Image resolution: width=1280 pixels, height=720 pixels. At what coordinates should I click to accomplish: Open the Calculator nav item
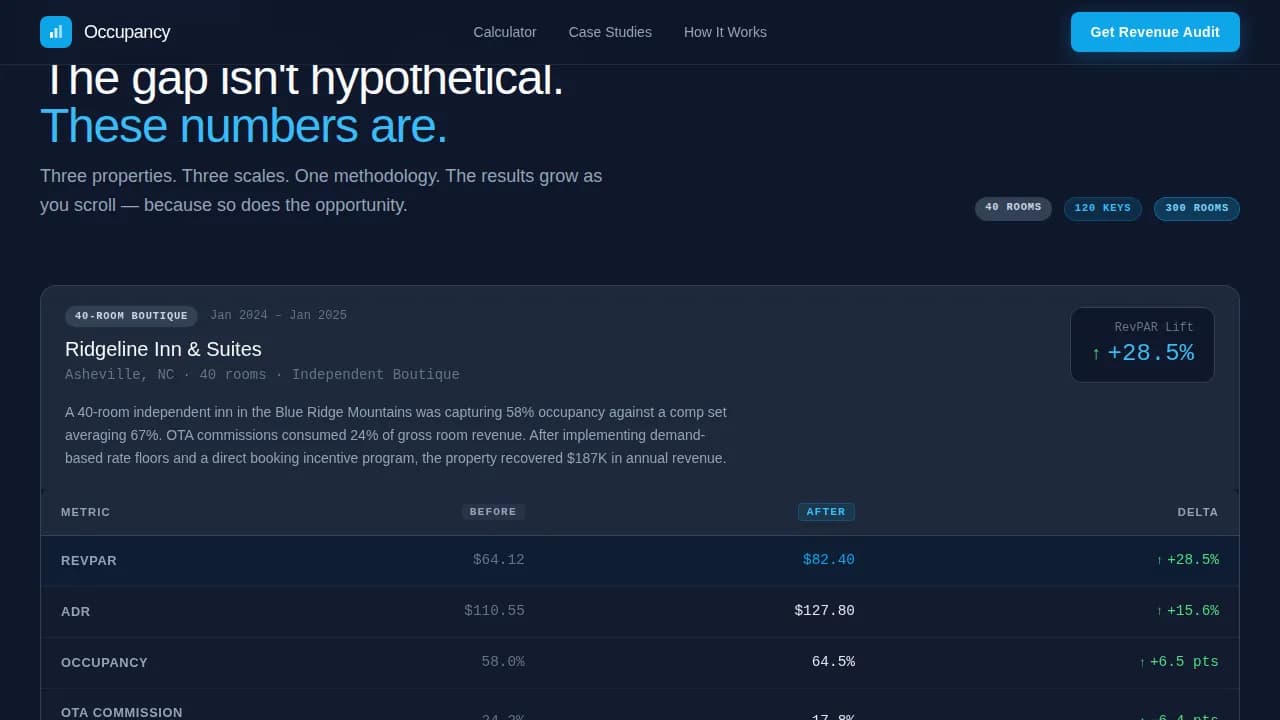(x=505, y=32)
